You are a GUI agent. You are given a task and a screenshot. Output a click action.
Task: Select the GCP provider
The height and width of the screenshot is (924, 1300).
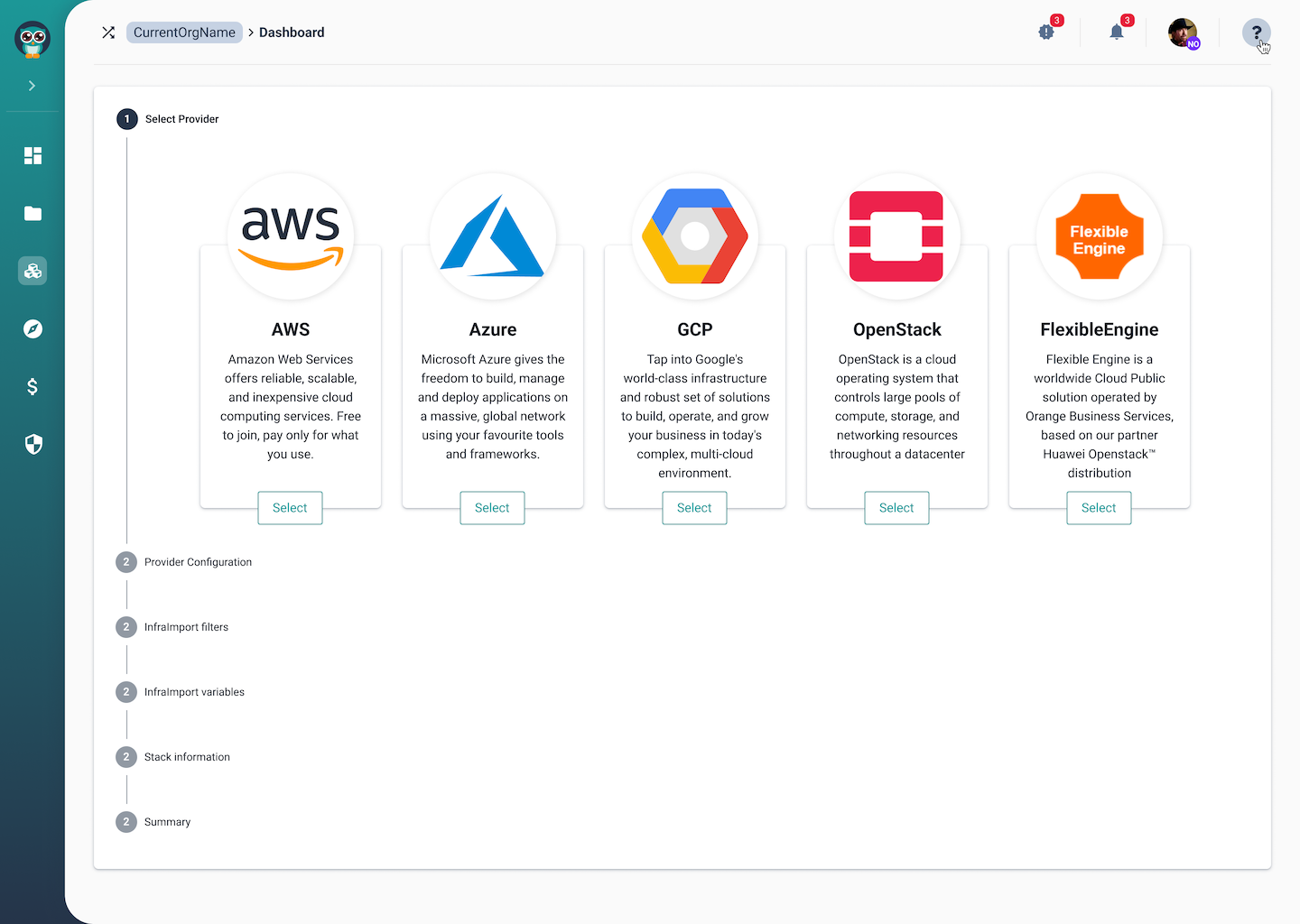click(x=694, y=508)
